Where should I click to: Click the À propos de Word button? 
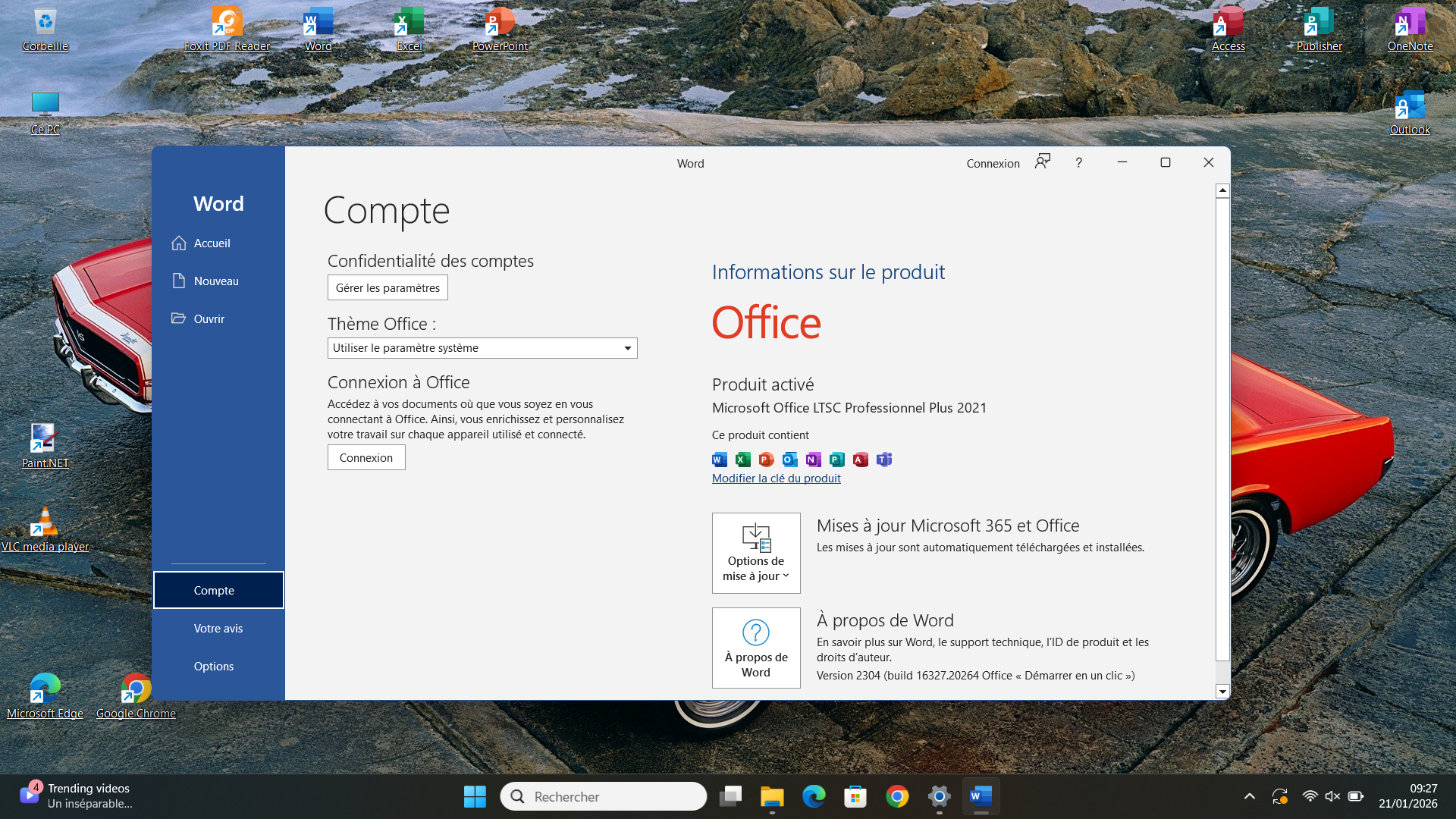(756, 648)
